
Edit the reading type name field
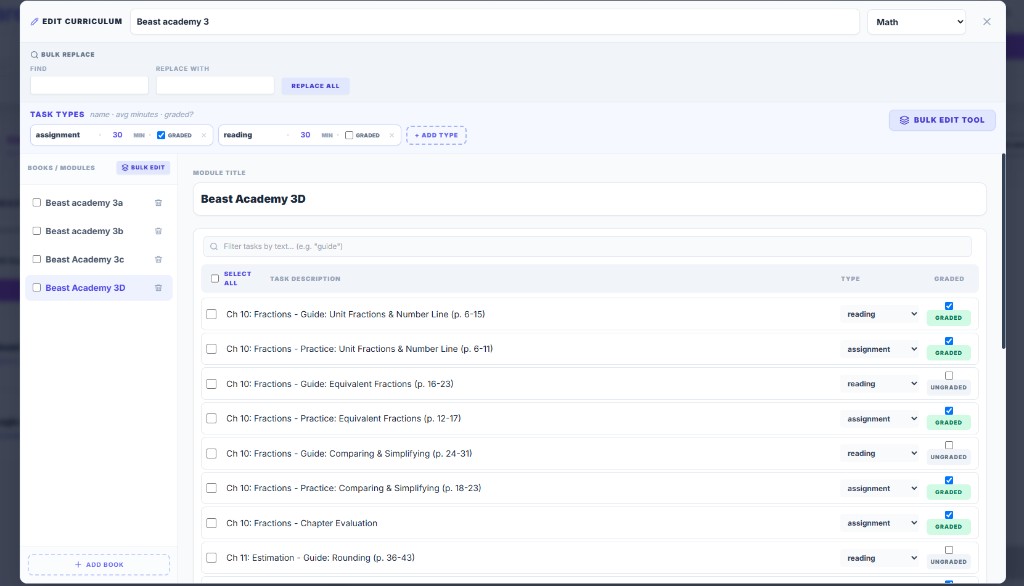253,135
